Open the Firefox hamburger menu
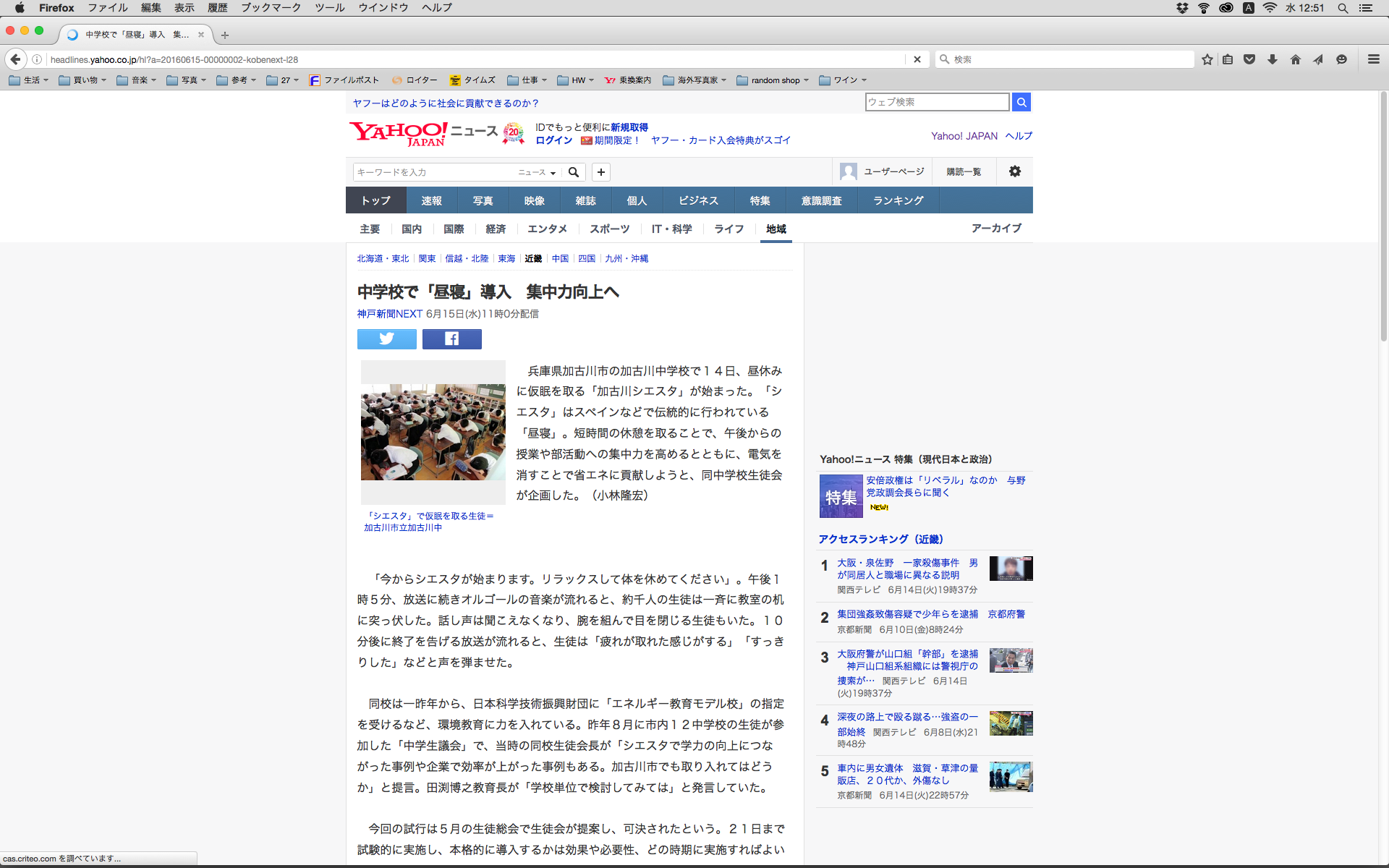 tap(1373, 59)
